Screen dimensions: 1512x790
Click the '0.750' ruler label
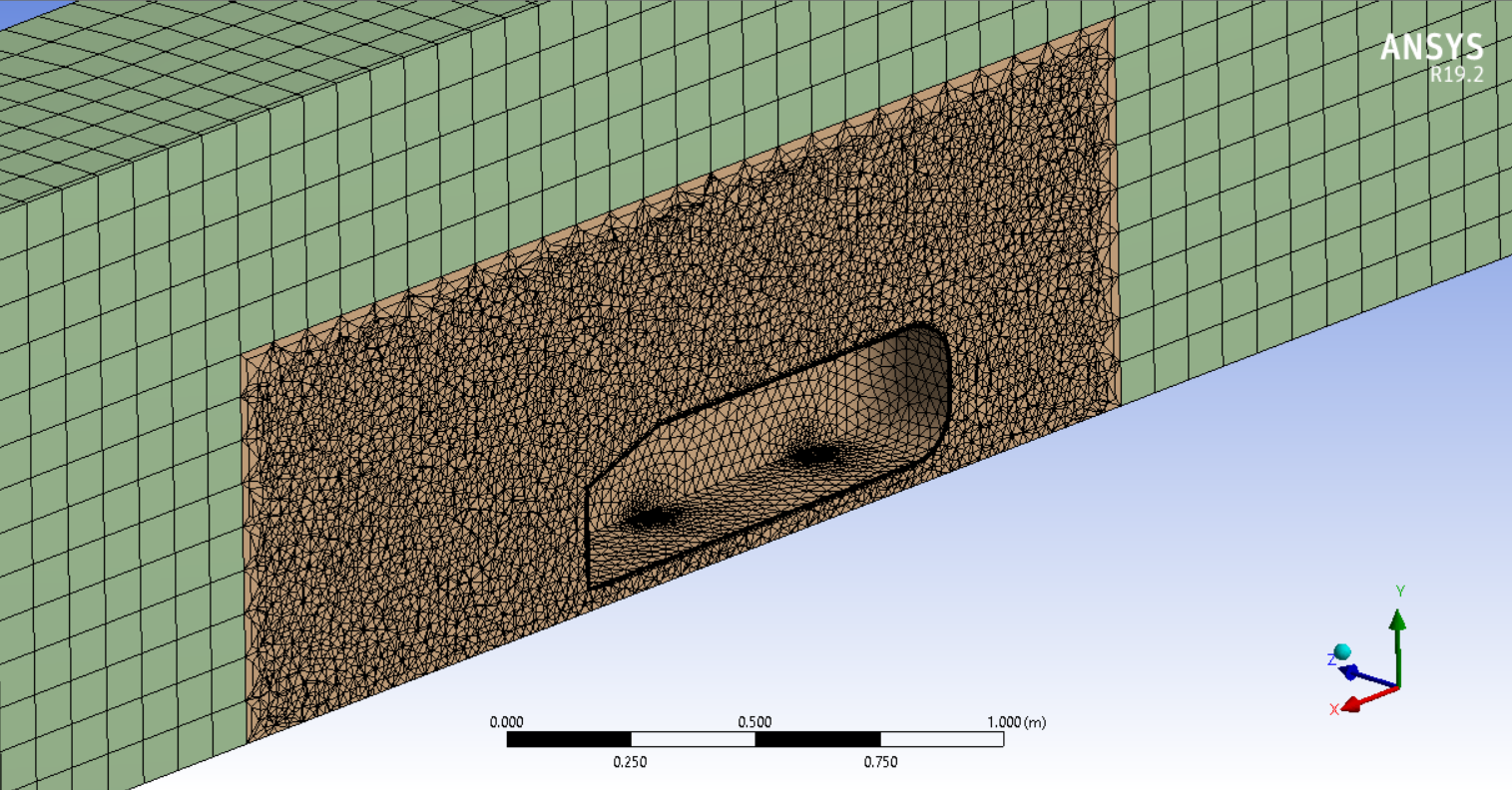pyautogui.click(x=879, y=762)
